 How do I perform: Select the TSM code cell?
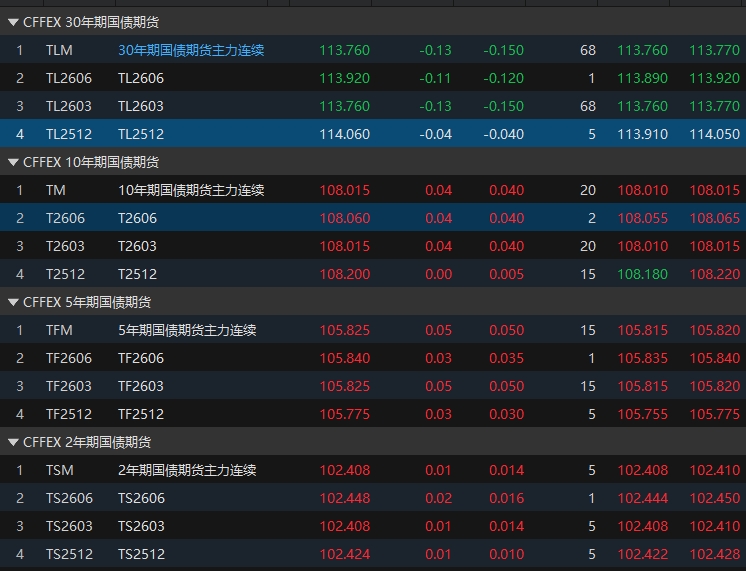point(60,470)
